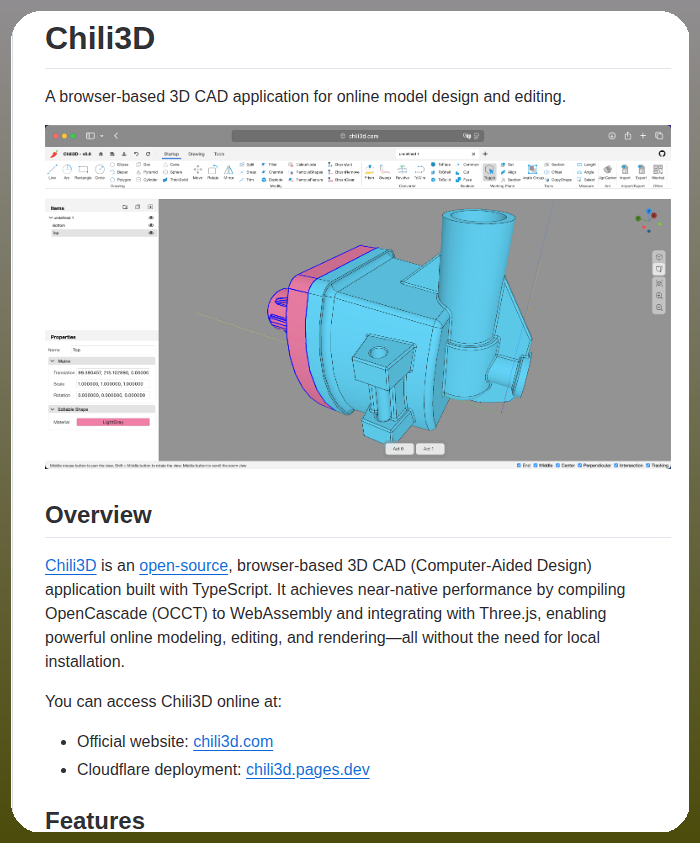The width and height of the screenshot is (700, 843).
Task: Switch to the Startup ribbon tab
Action: coord(171,154)
